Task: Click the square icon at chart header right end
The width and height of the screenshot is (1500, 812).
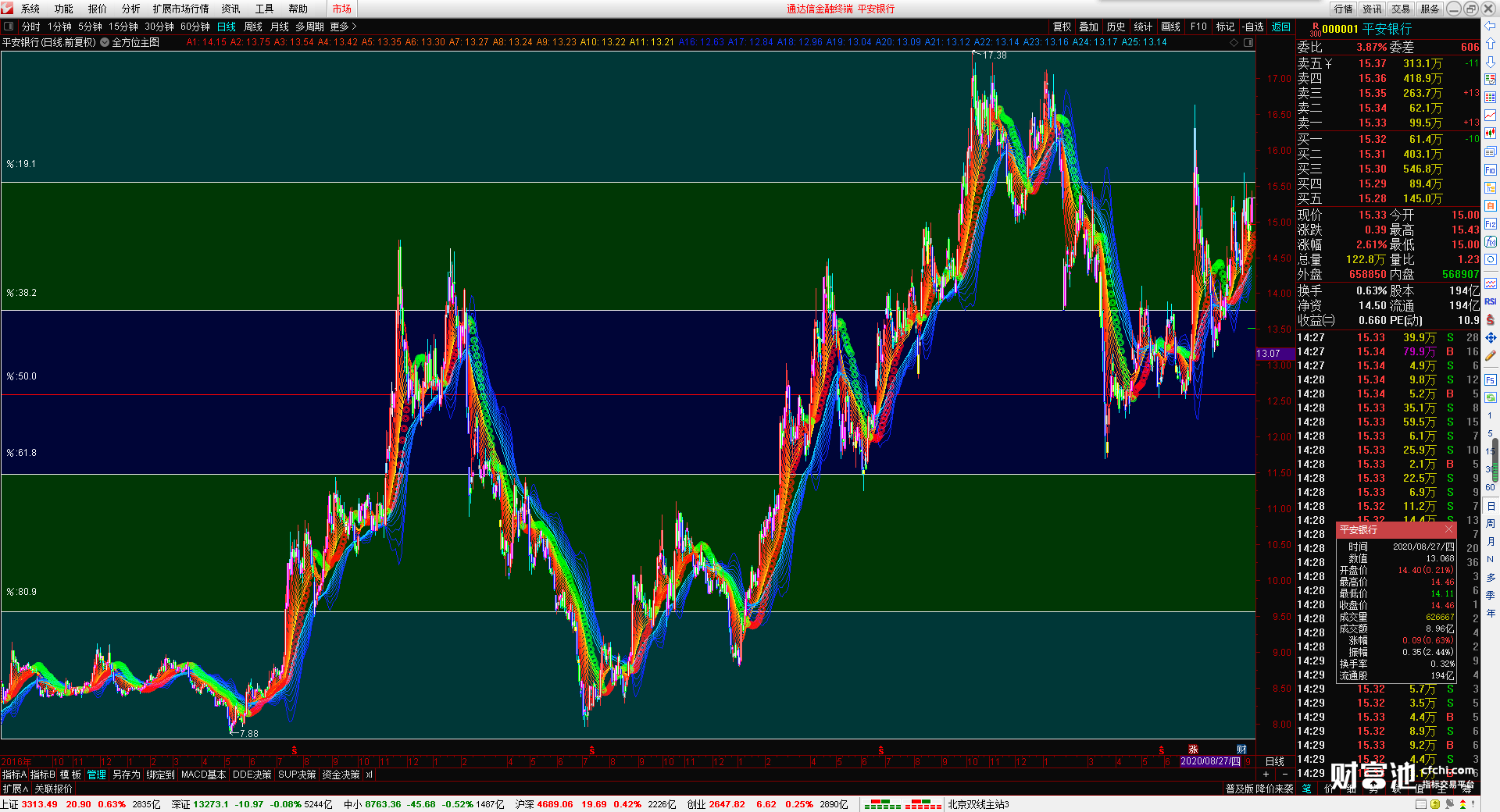Action: pos(1248,42)
